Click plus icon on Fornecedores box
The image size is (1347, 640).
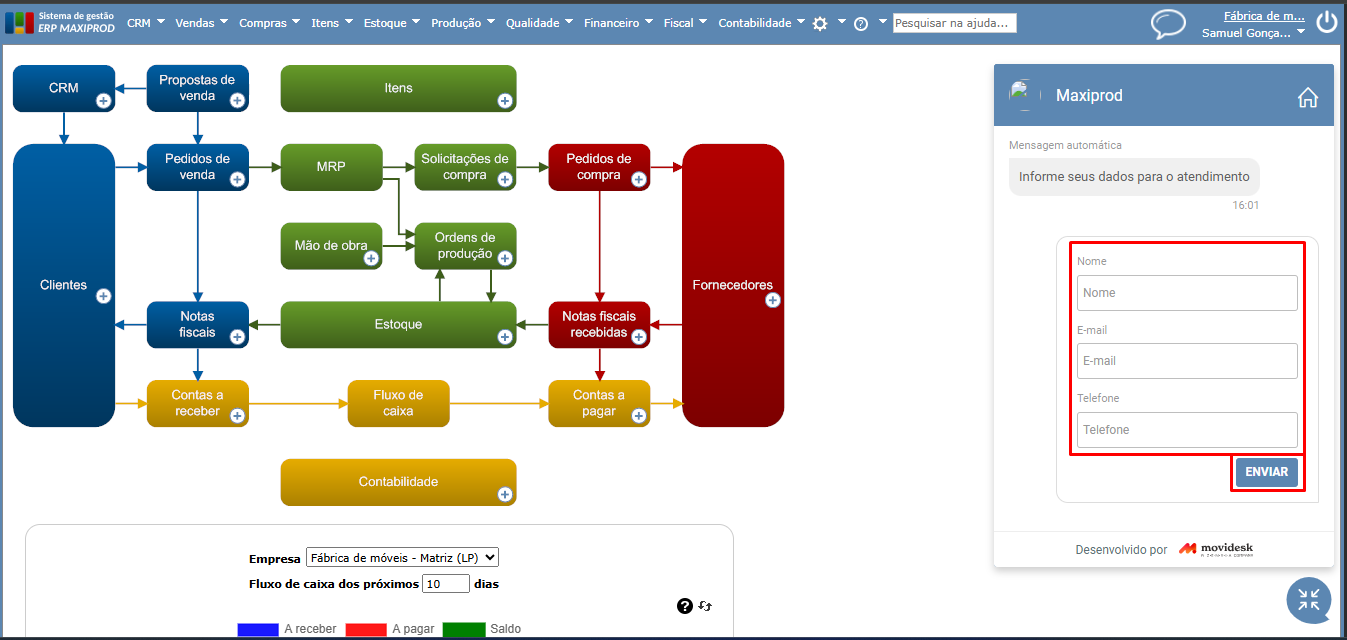pos(773,299)
